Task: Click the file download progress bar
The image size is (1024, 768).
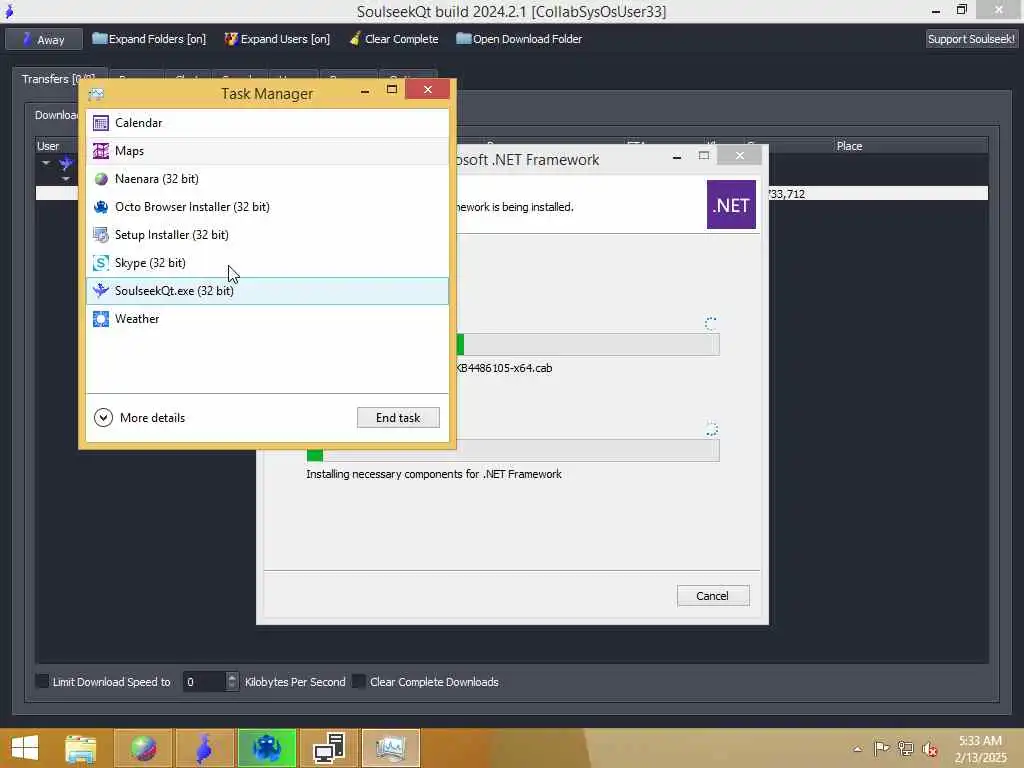Action: pyautogui.click(x=588, y=344)
